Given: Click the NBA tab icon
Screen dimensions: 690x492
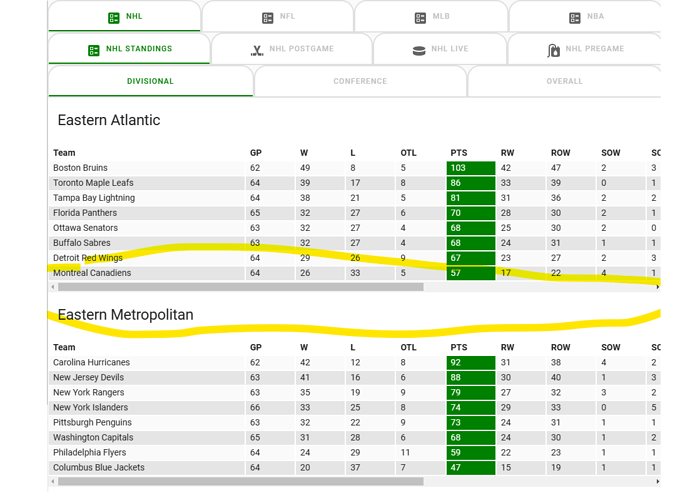Looking at the screenshot, I should pyautogui.click(x=574, y=17).
